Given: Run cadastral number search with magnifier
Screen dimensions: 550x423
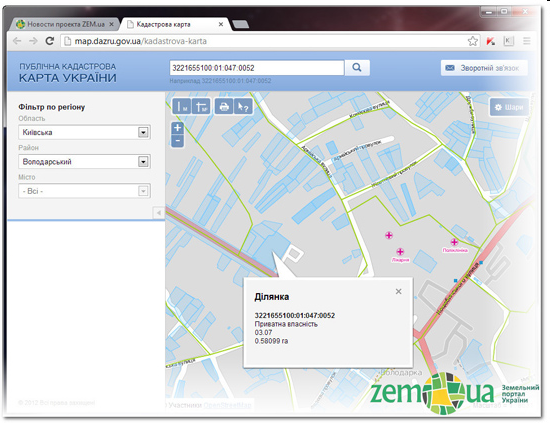Looking at the screenshot, I should point(357,68).
